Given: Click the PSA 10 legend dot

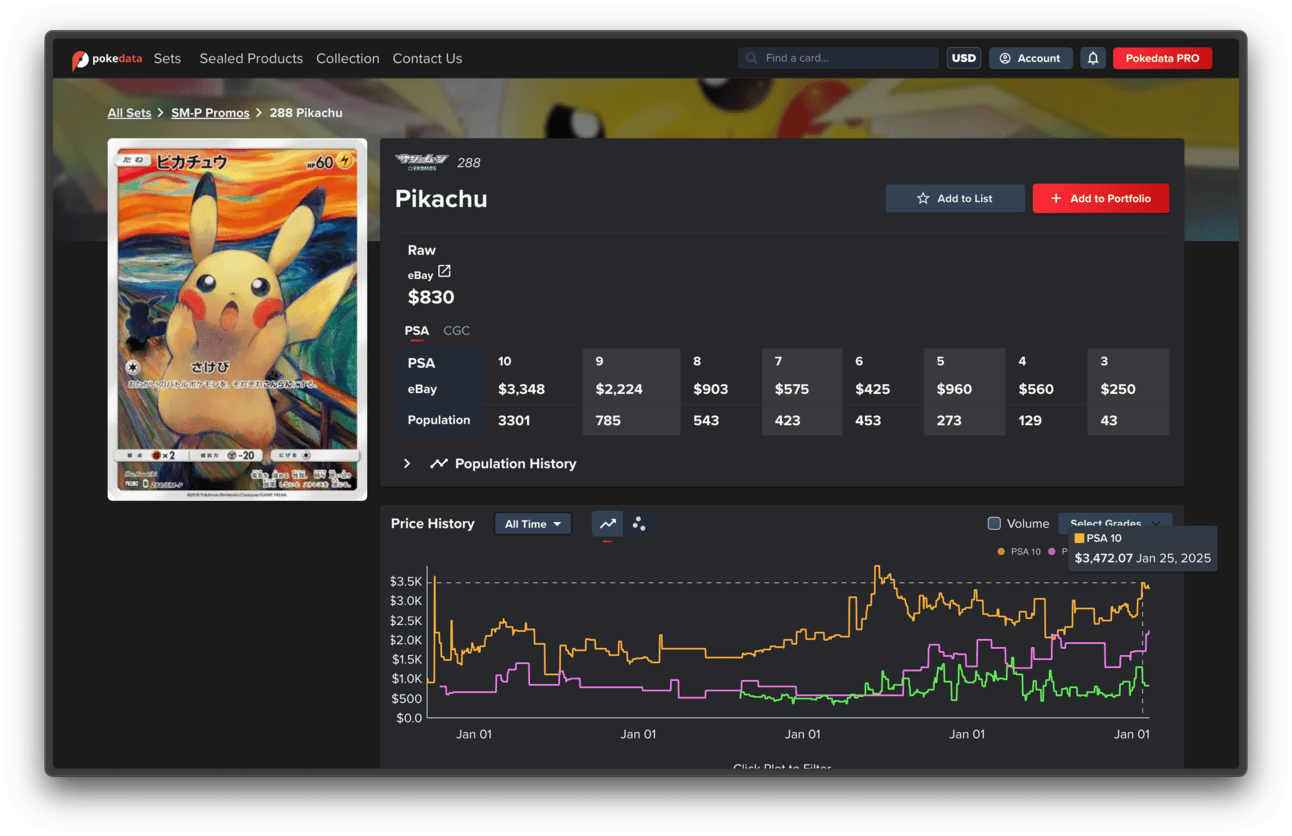Looking at the screenshot, I should (x=1001, y=552).
